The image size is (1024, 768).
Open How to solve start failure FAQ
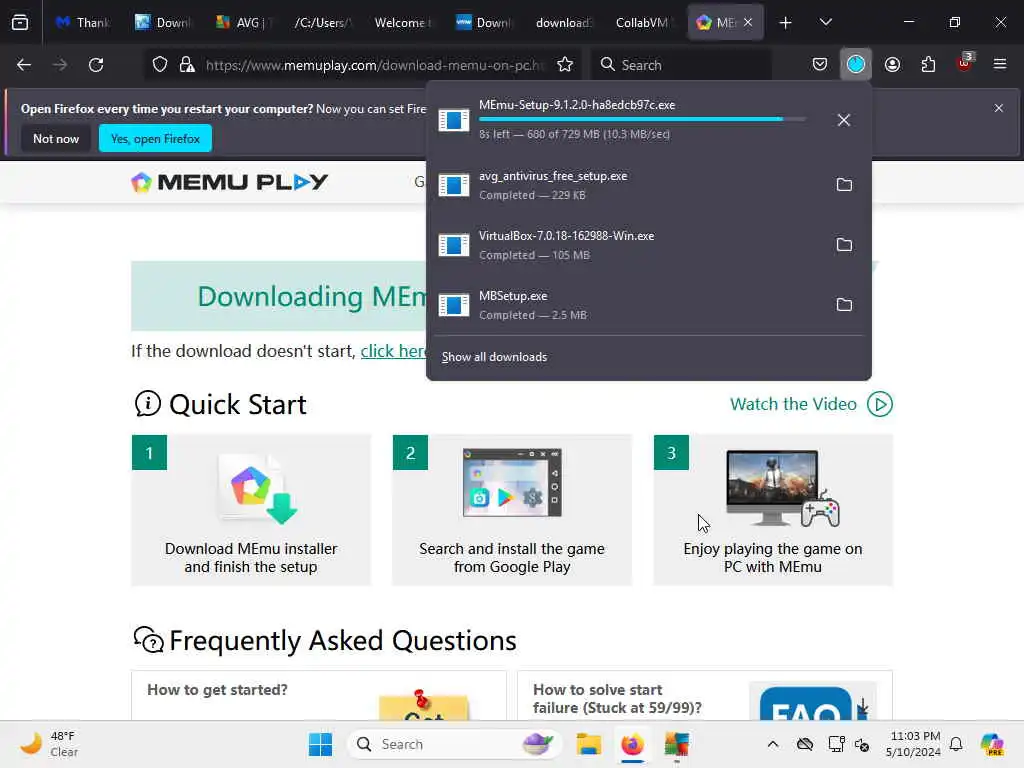coord(705,696)
